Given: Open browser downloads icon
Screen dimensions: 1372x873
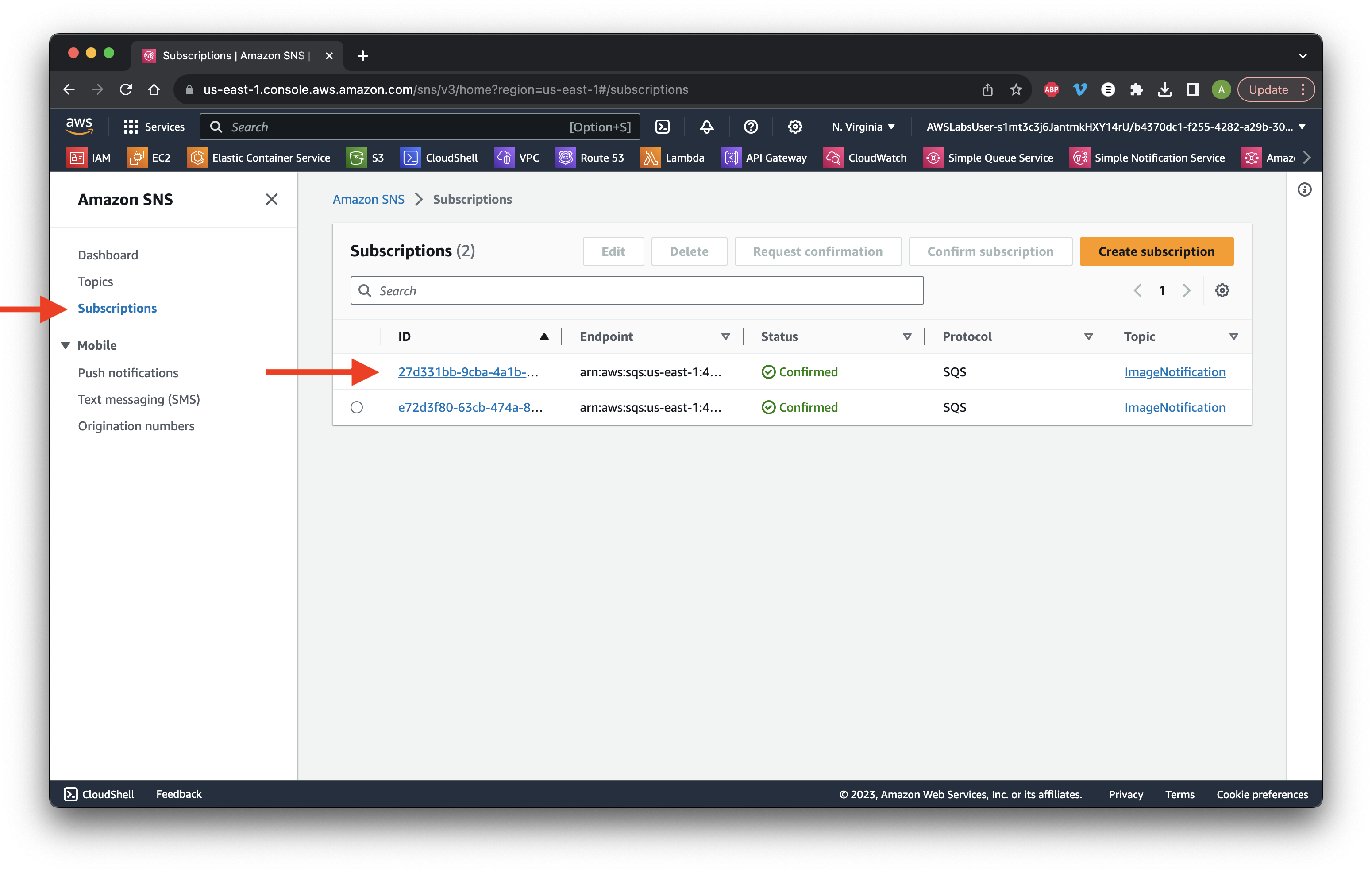Looking at the screenshot, I should (x=1164, y=89).
